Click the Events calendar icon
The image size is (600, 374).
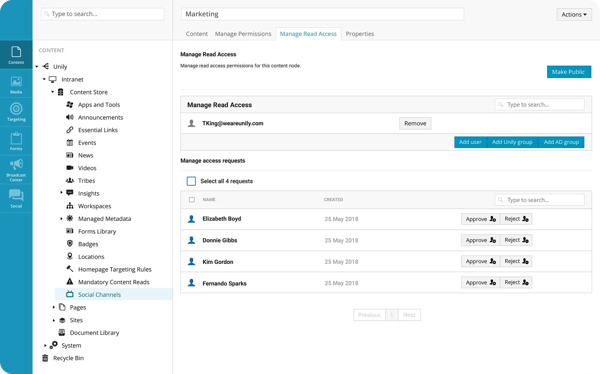pyautogui.click(x=70, y=142)
